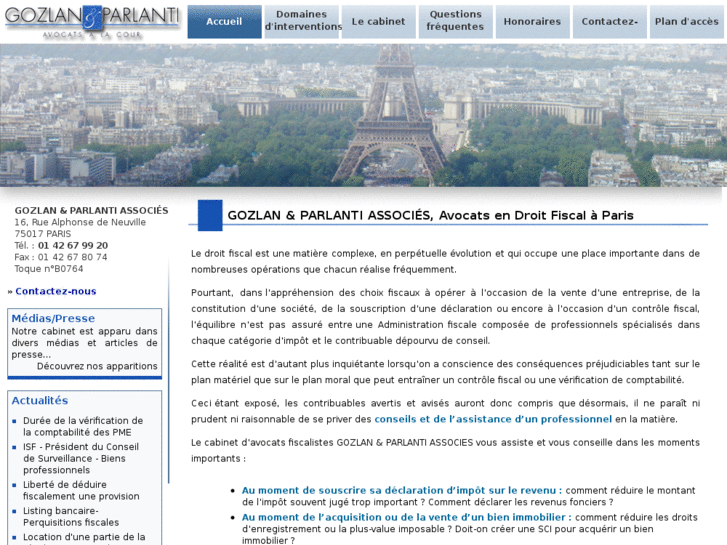Click conseils et assistance d'un professionnel link

(493, 419)
